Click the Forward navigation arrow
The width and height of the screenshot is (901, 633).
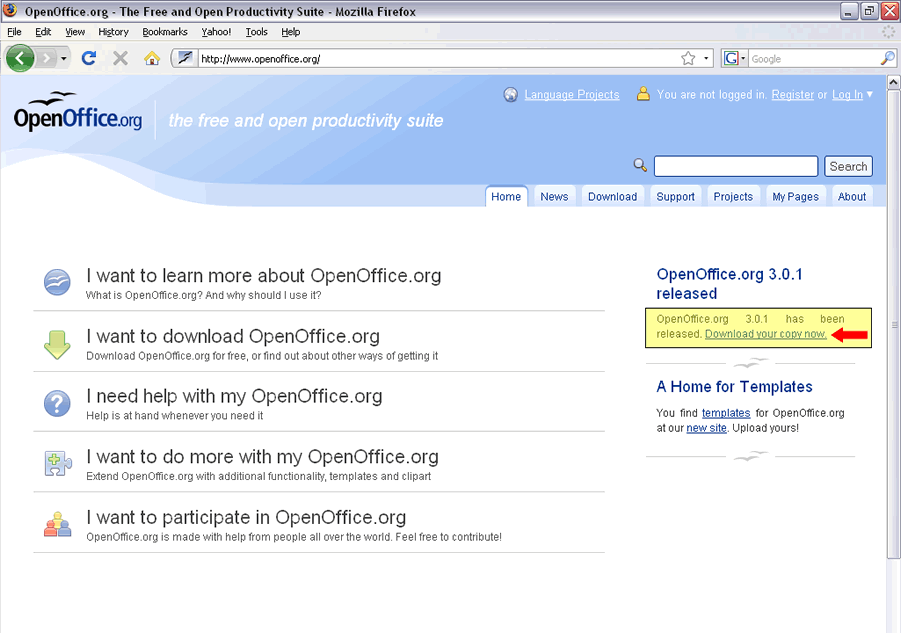pyautogui.click(x=47, y=58)
